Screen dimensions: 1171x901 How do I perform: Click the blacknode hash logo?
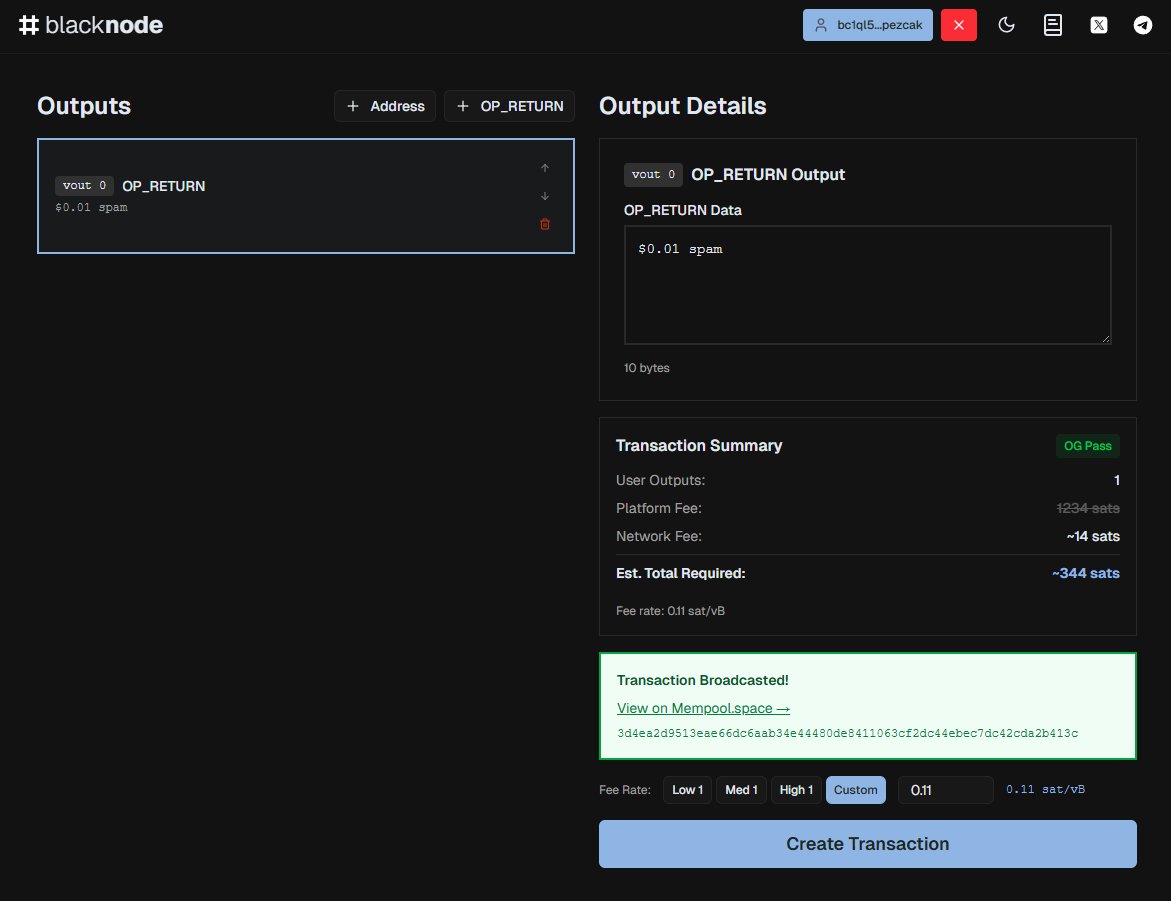90,25
